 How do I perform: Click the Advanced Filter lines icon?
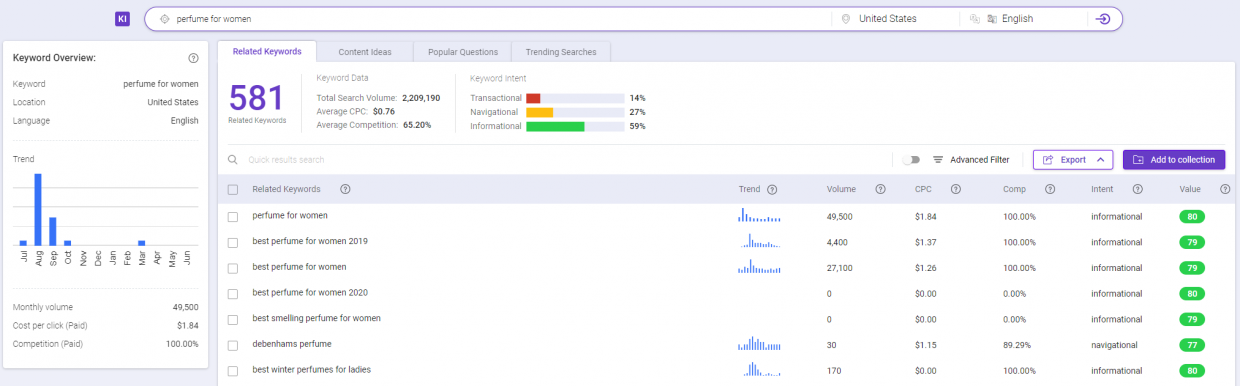point(938,160)
